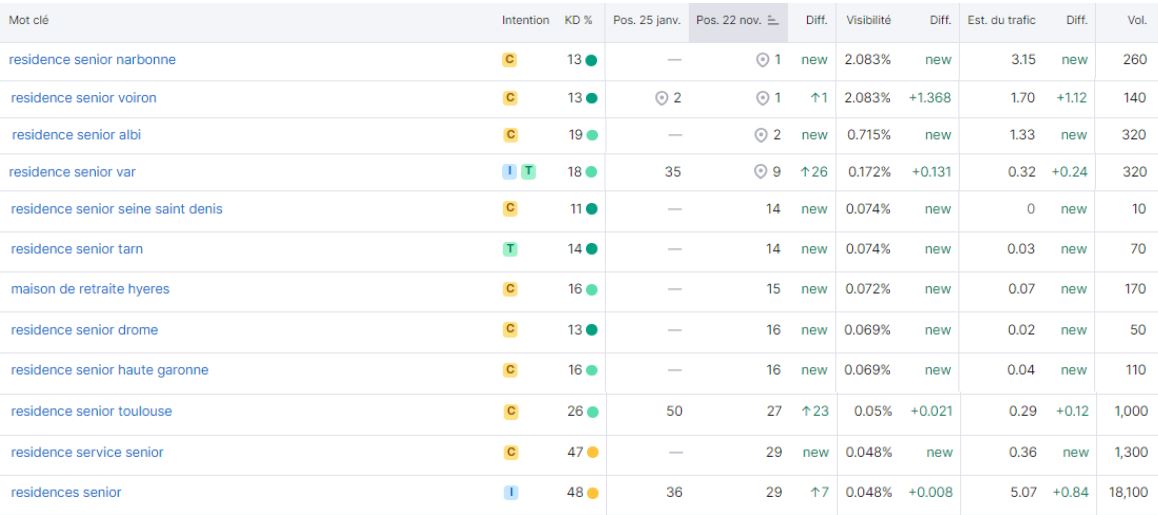Click the Visibilité column header

click(x=869, y=21)
